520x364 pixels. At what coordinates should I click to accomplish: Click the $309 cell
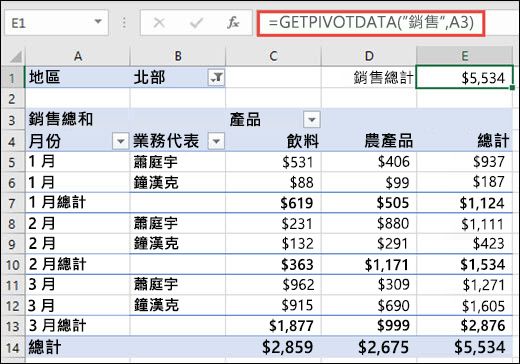click(369, 285)
